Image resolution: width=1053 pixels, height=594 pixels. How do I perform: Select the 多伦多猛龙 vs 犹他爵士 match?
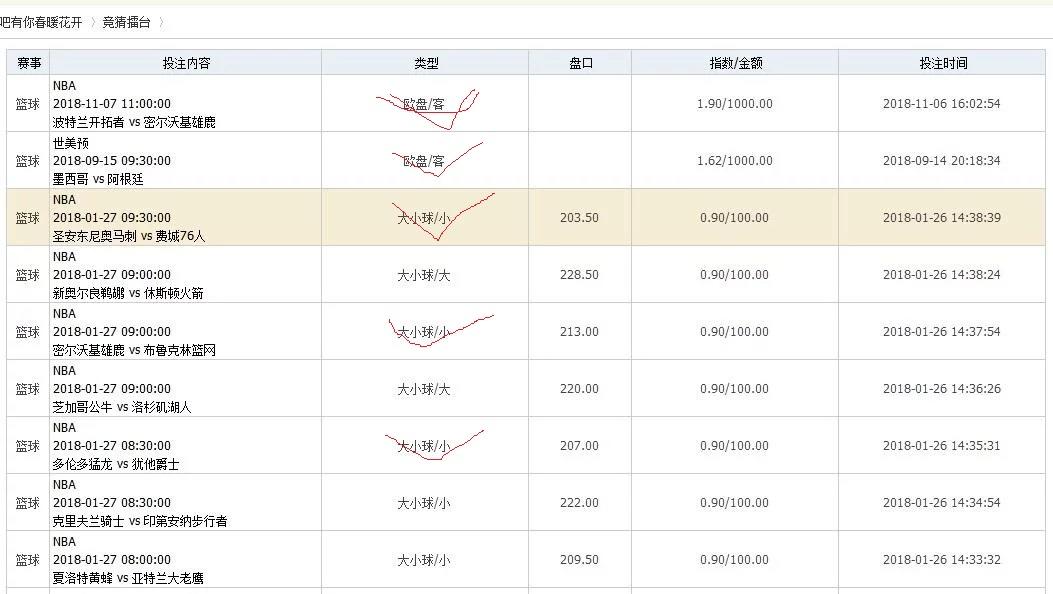tap(116, 464)
